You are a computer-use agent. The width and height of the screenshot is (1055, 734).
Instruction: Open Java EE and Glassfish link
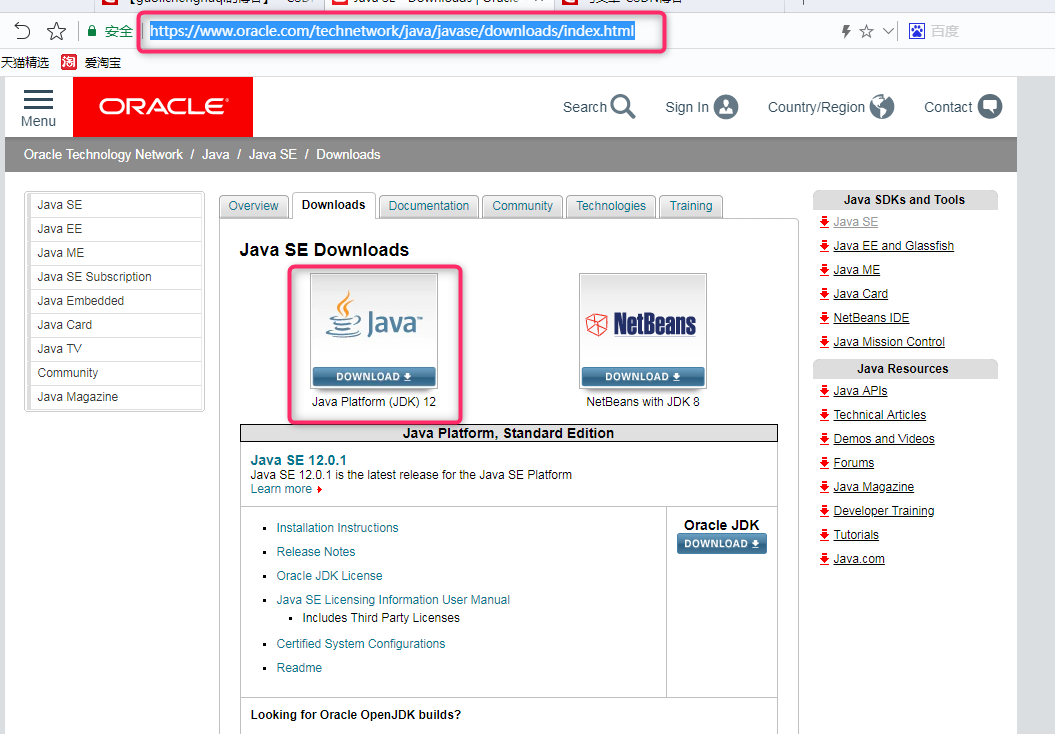coord(894,246)
